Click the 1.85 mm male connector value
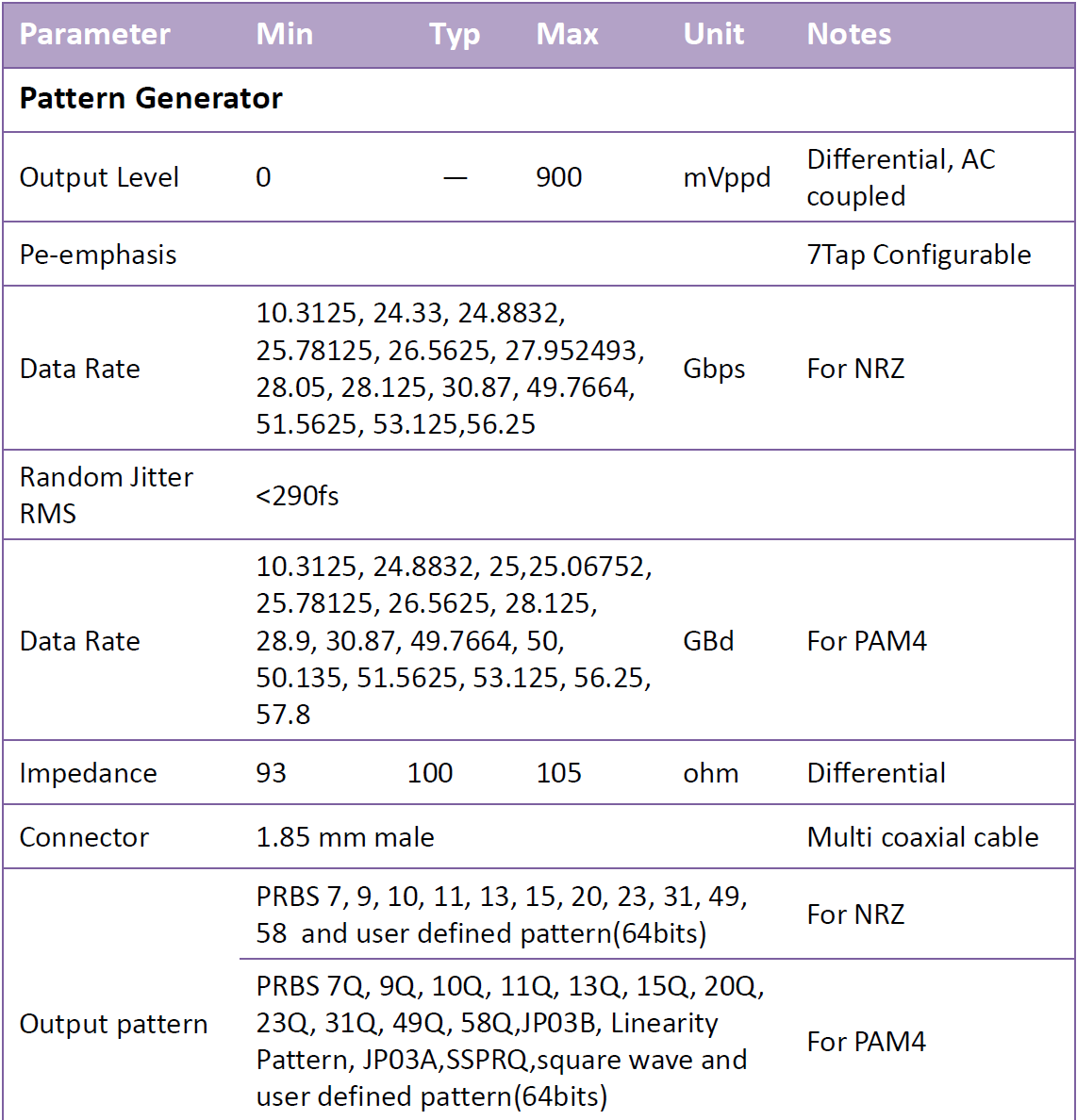 click(345, 837)
